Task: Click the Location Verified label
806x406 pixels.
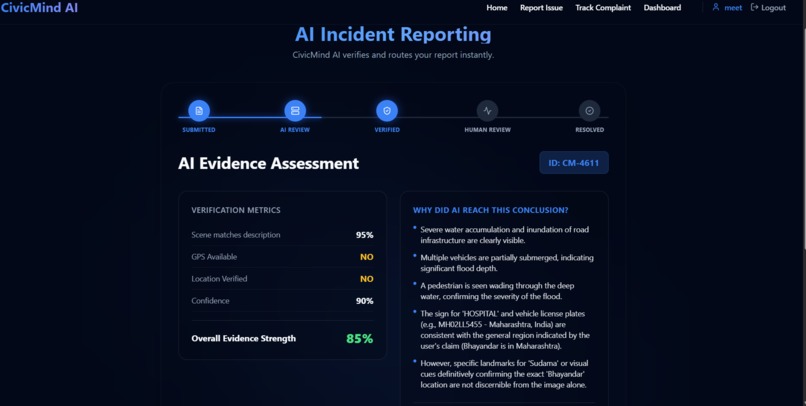Action: pos(219,279)
